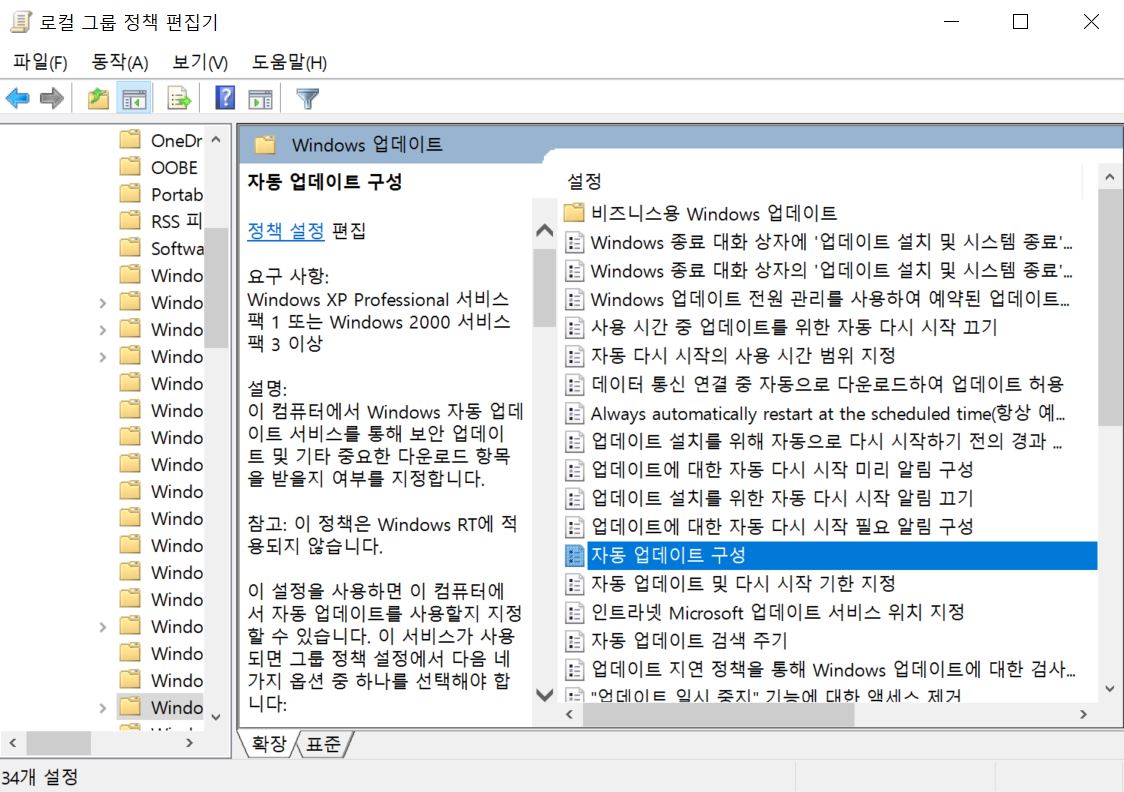Click the icon of 자동 업데이트 및 다시 시작 기한 지정
Viewport: 1124px width, 792px height.
click(x=574, y=584)
